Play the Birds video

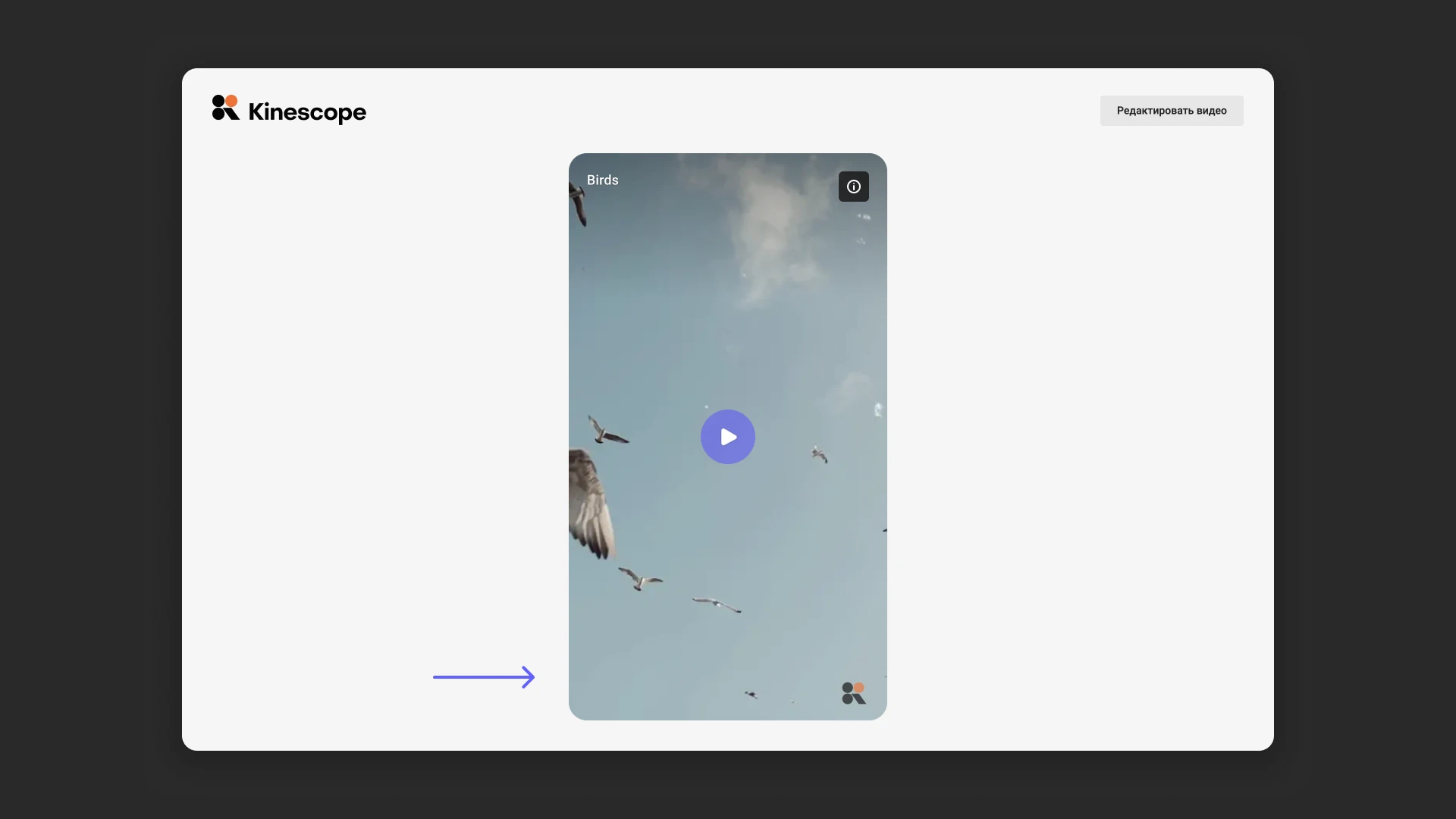point(727,437)
